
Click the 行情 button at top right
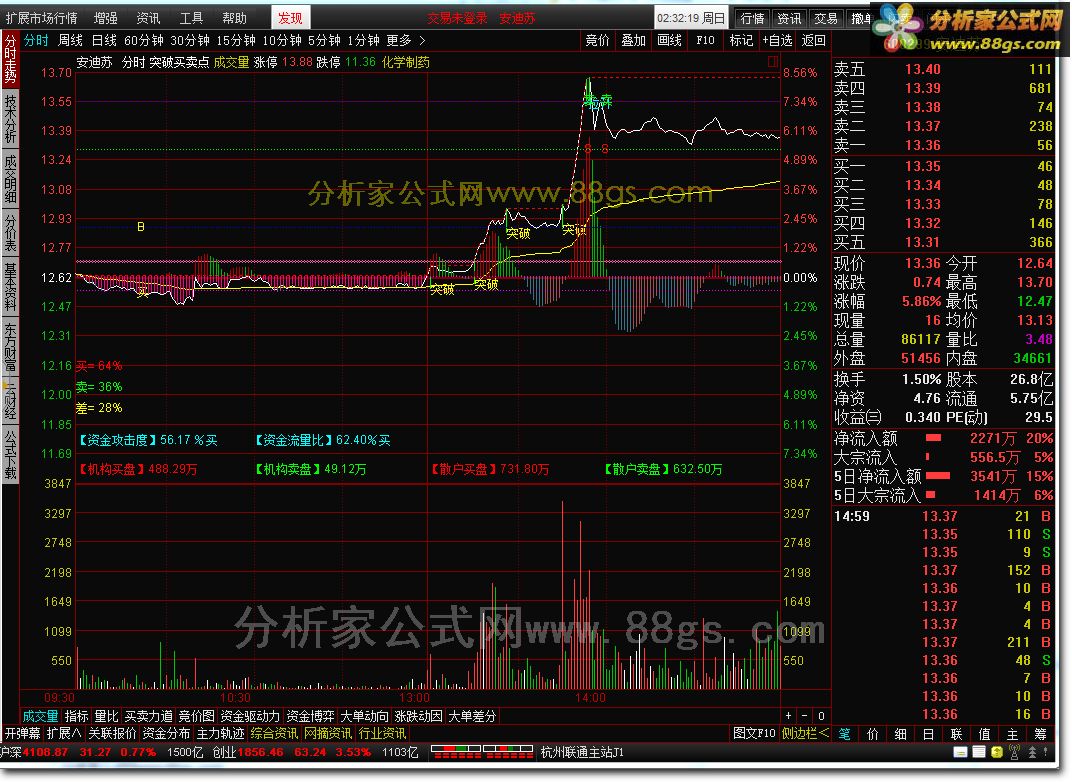pyautogui.click(x=752, y=18)
